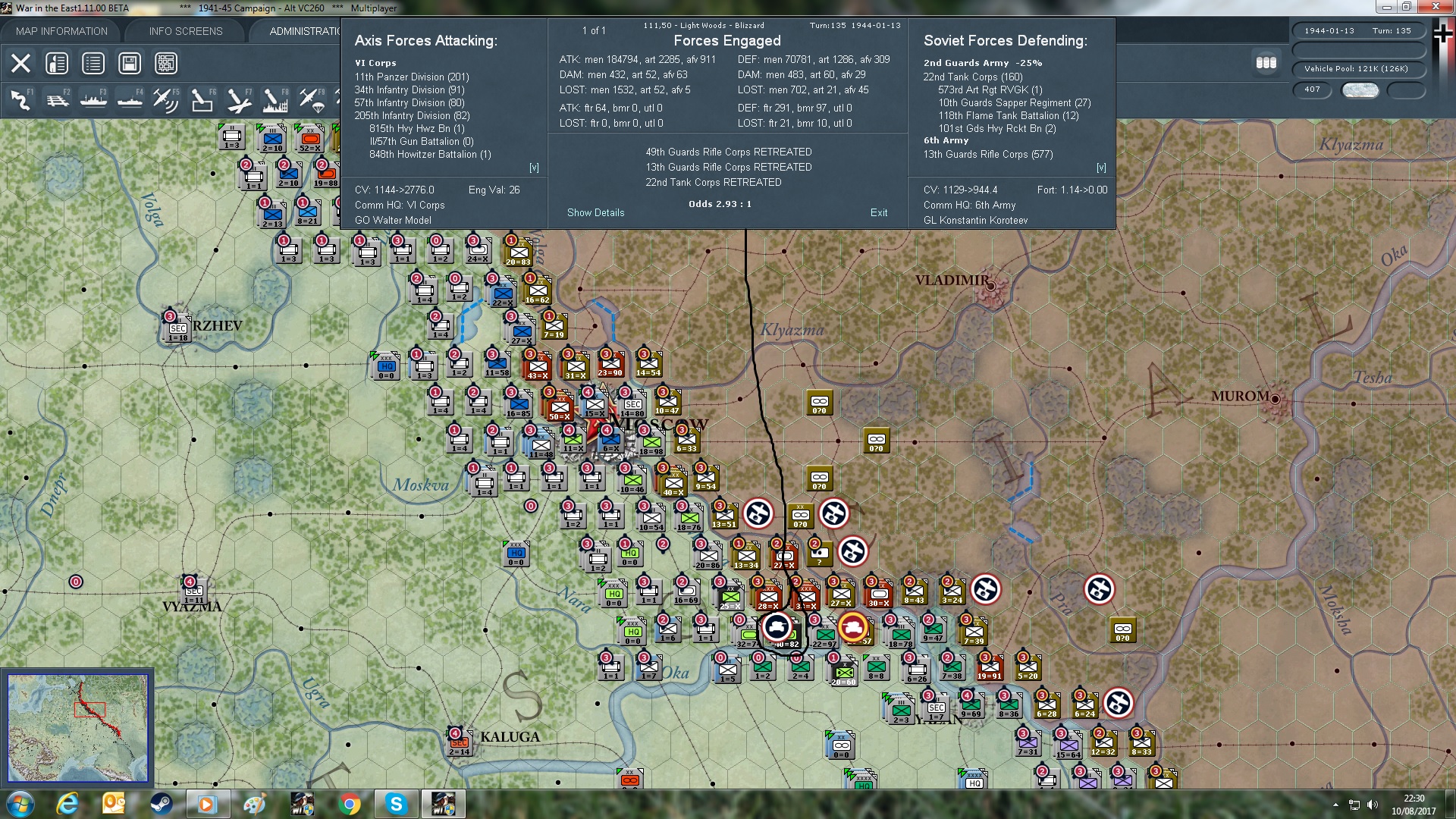Switch to the INFO SCREENS tab
The height and width of the screenshot is (819, 1456).
186,31
